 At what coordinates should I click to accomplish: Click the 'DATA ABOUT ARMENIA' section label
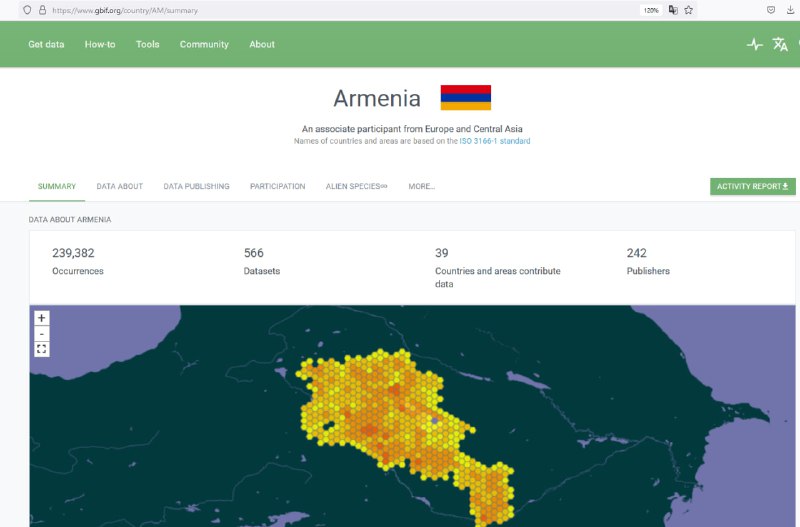tap(70, 219)
